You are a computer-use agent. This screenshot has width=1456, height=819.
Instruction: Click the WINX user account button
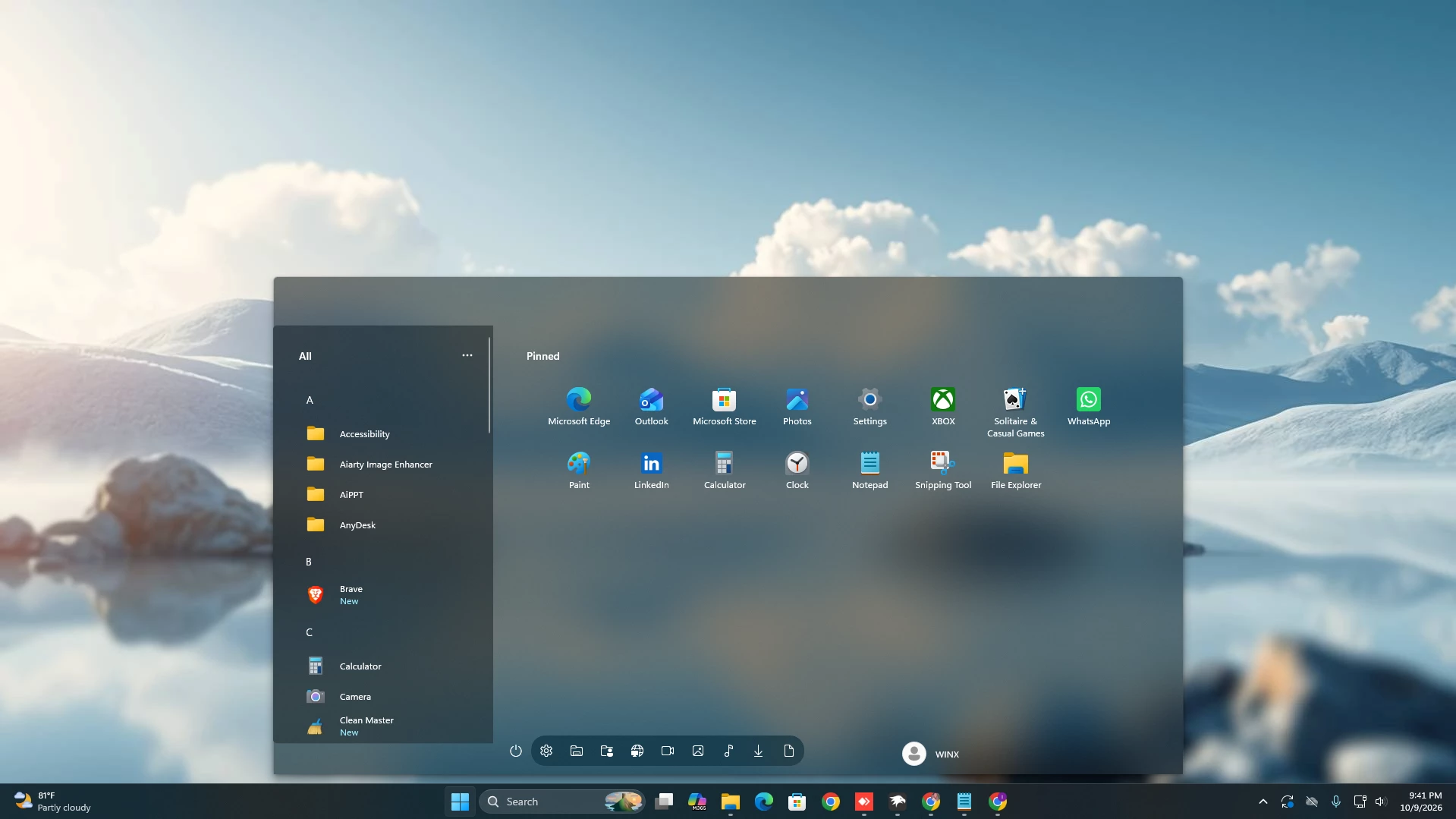point(931,754)
